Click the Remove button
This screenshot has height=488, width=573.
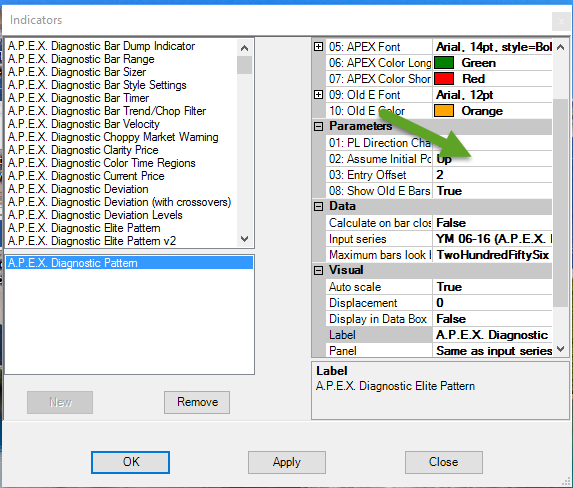click(x=197, y=402)
